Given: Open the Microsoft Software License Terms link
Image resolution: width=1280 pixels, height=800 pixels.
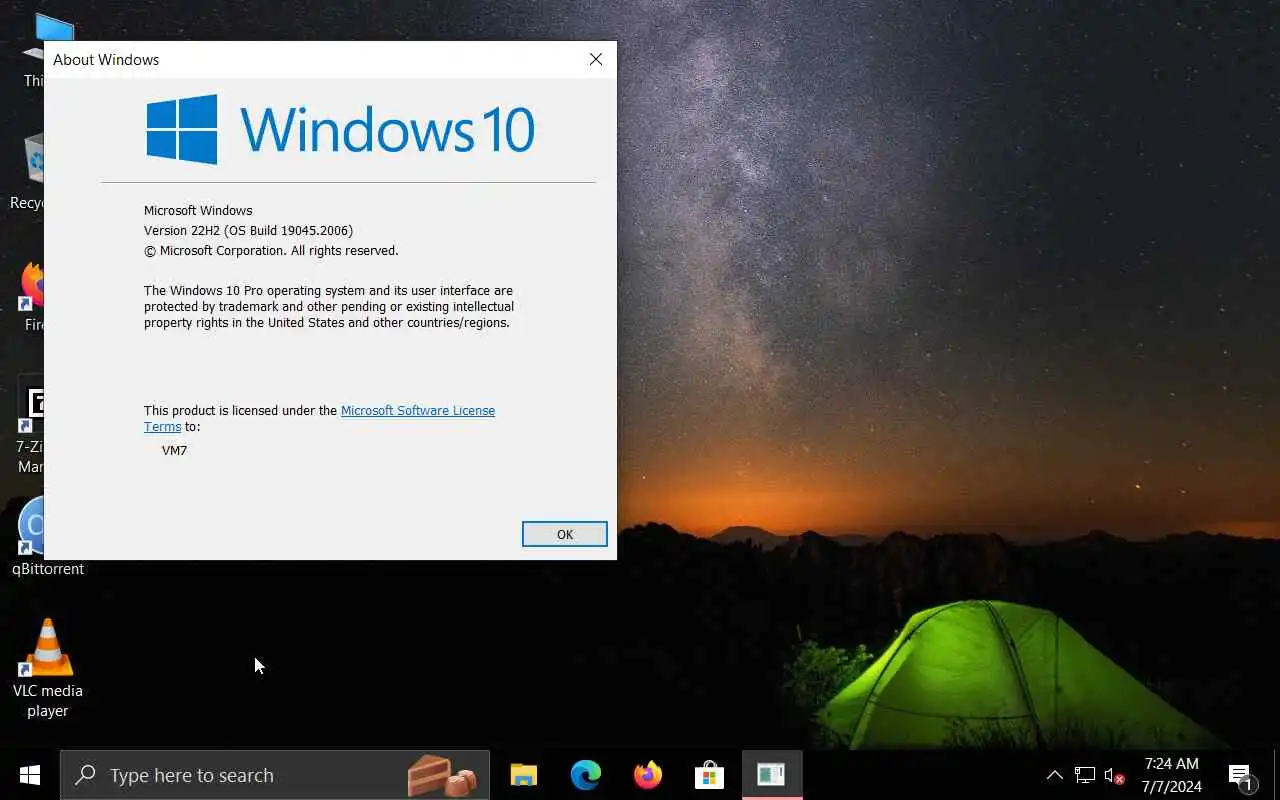Looking at the screenshot, I should point(418,411).
